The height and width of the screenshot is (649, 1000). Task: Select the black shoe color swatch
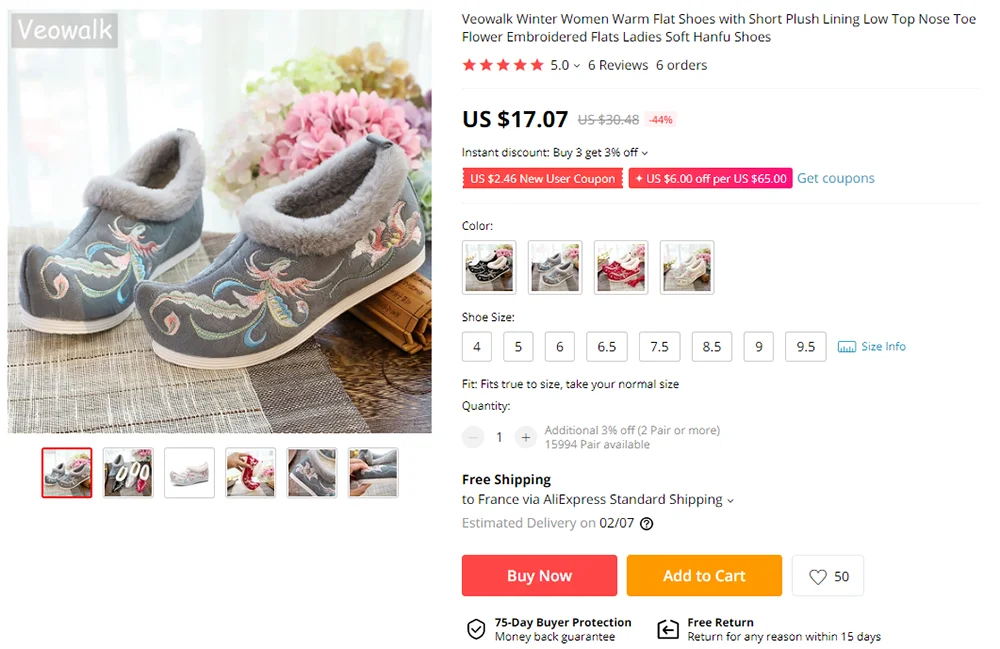489,267
